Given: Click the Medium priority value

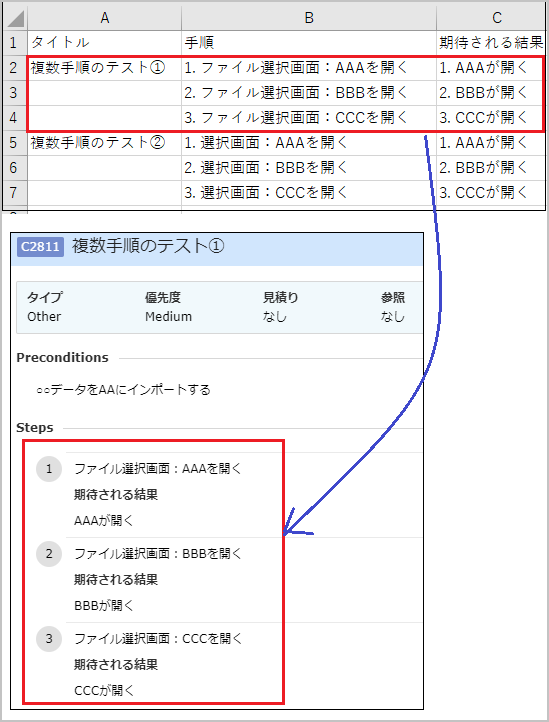Looking at the screenshot, I should point(169,317).
